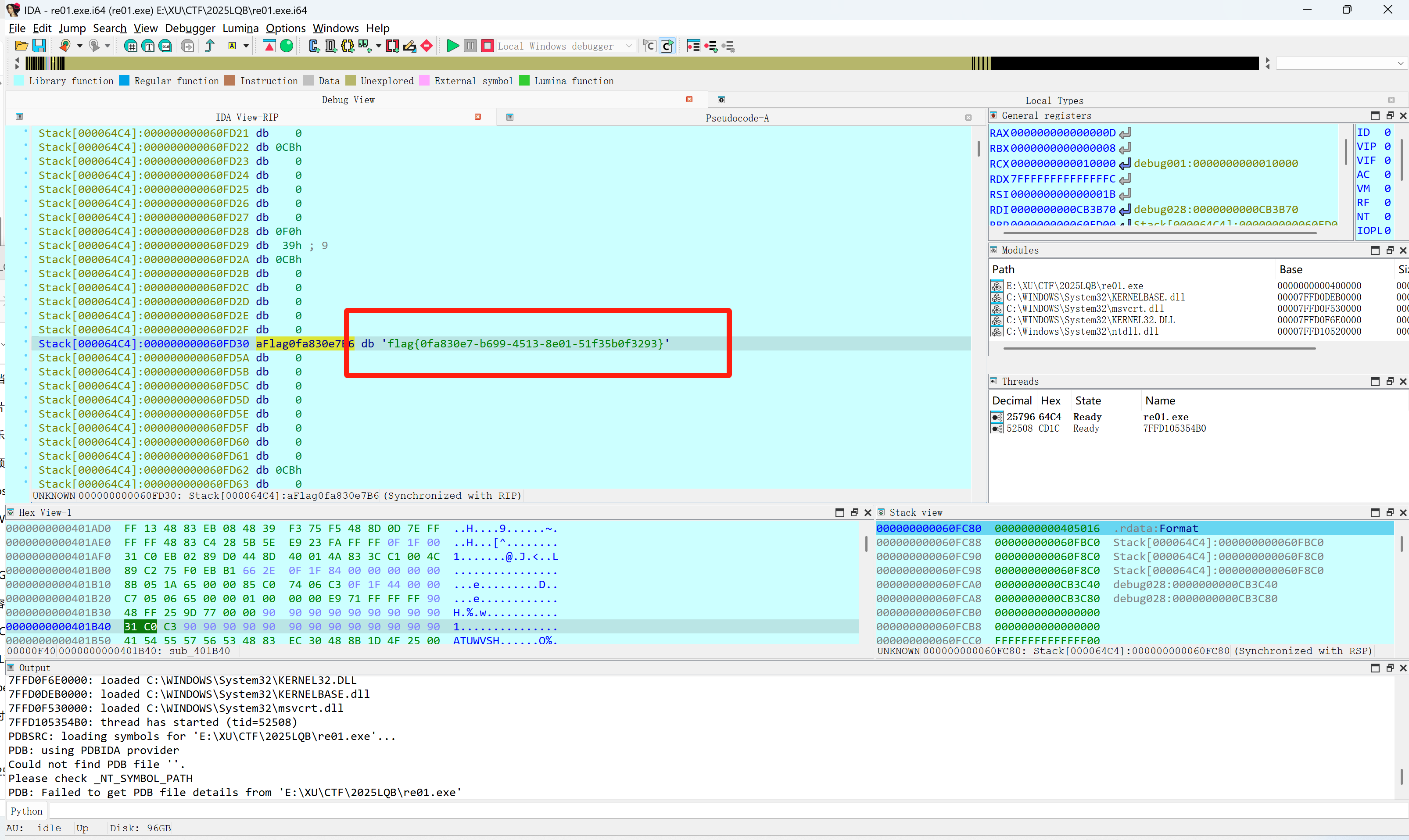
Task: Terminate process with red stop button
Action: coord(487,46)
